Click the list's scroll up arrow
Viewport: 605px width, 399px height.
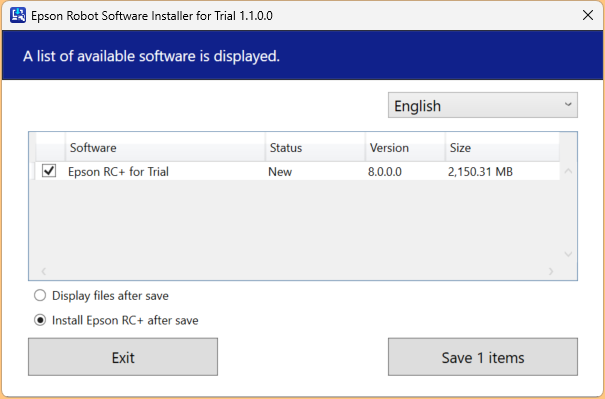coord(568,171)
